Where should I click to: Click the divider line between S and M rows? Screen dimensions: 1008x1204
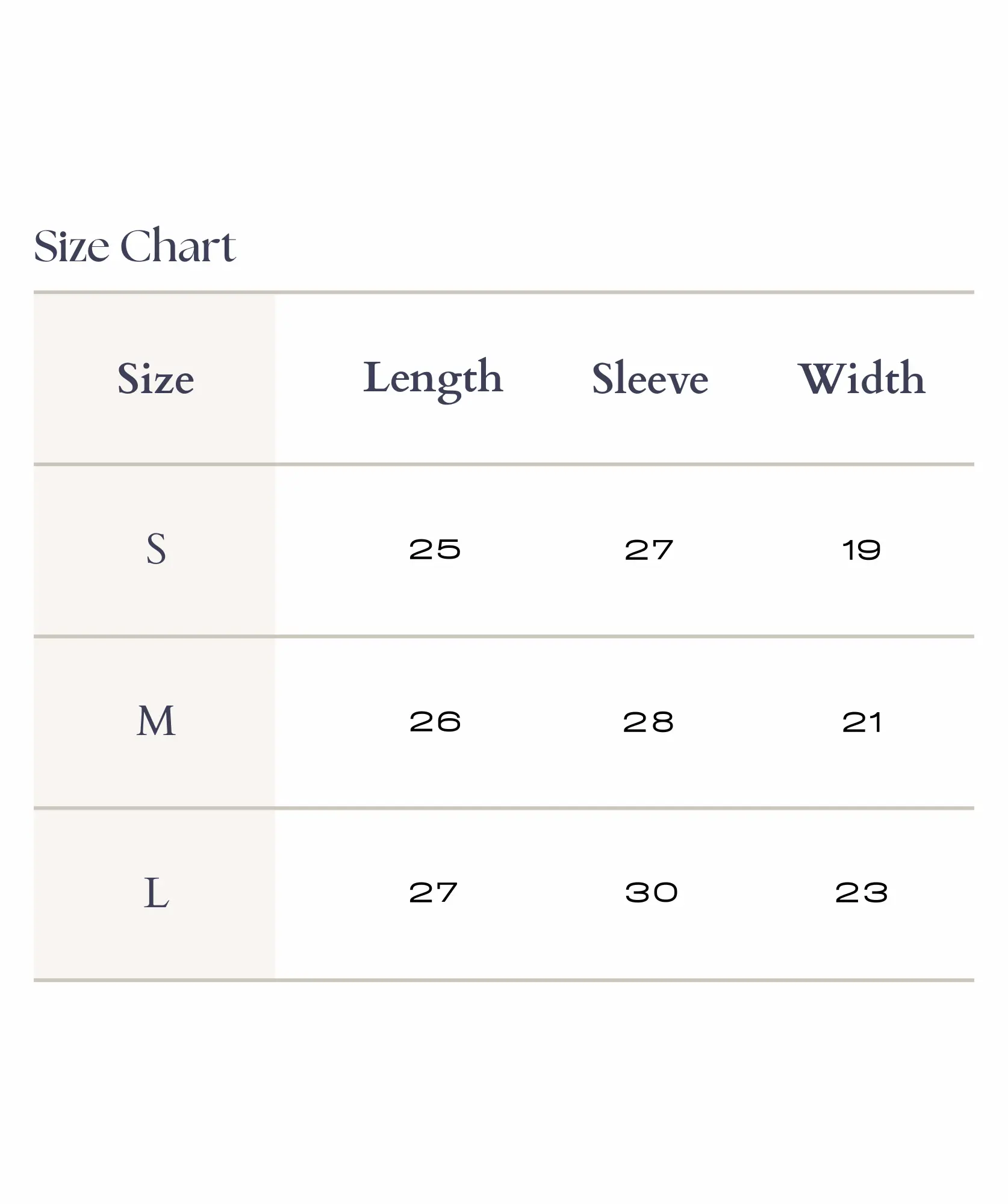pyautogui.click(x=503, y=636)
